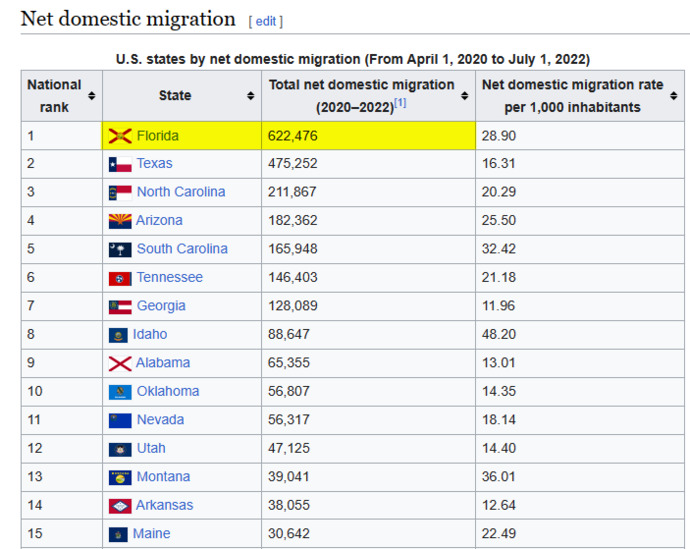This screenshot has height=549, width=690.
Task: Open the Idaho article link
Action: (150, 334)
